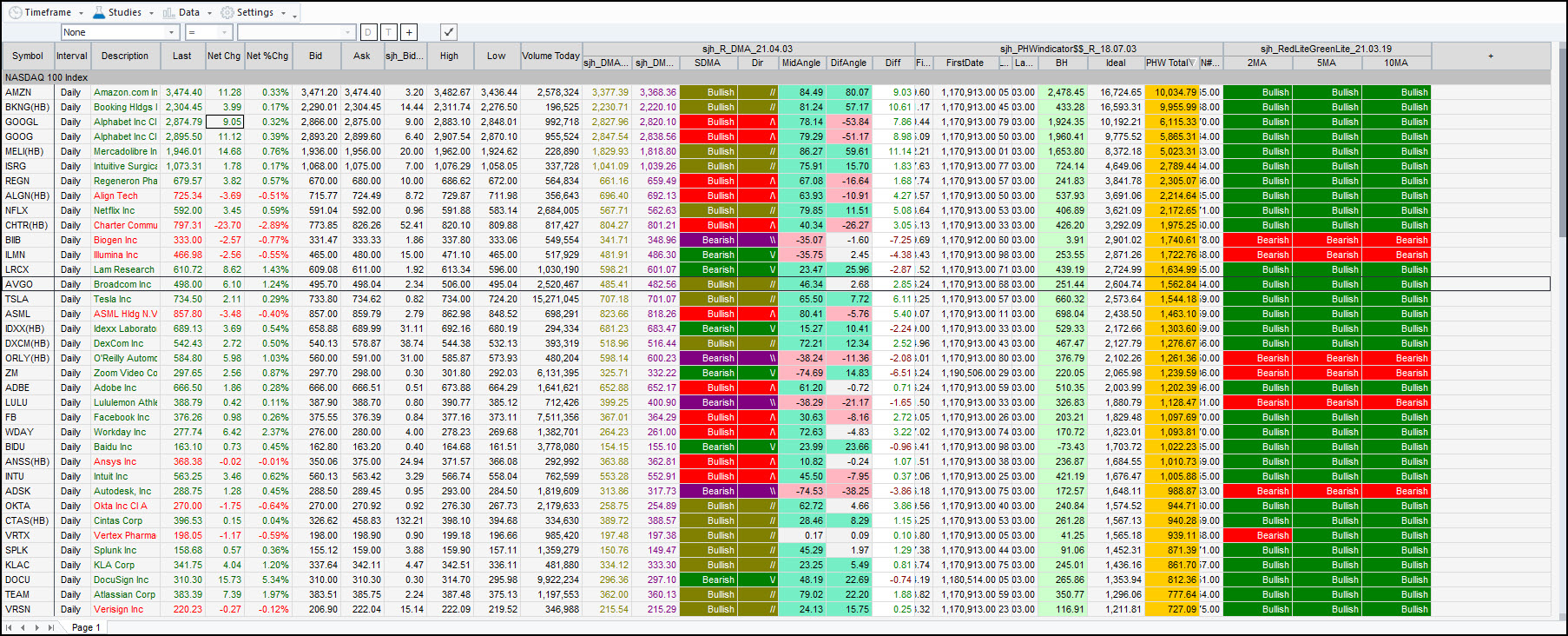This screenshot has height=636, width=1568.
Task: Click the PHW Total sort indicator arrow
Action: 1192,63
